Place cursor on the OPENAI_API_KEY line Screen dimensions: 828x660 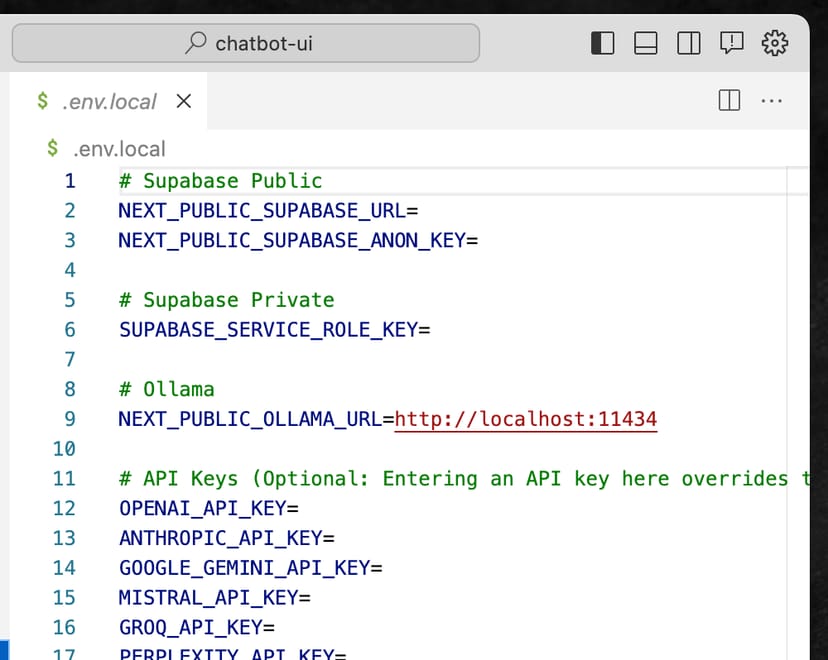208,508
